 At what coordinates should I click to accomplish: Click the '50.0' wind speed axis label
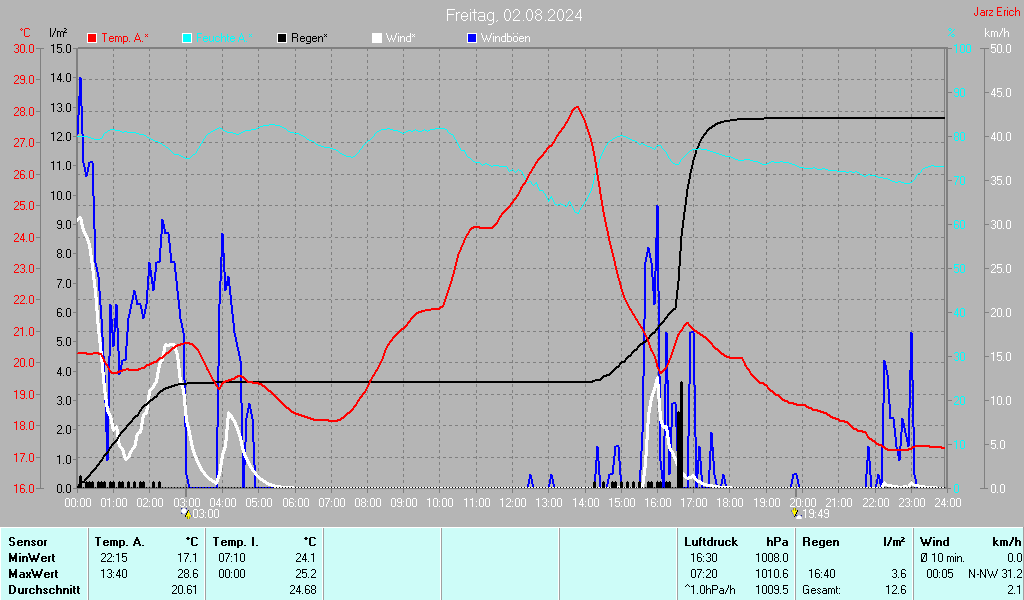point(1001,49)
